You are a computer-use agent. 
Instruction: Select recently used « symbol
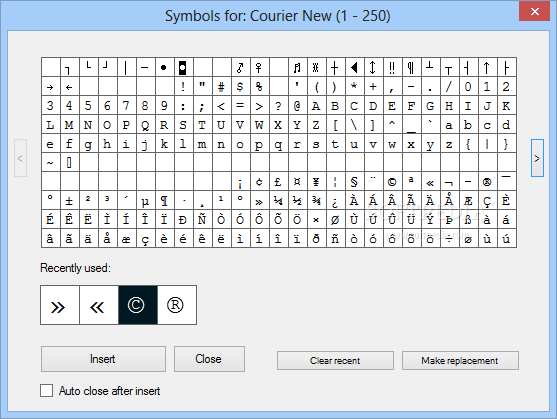point(99,305)
